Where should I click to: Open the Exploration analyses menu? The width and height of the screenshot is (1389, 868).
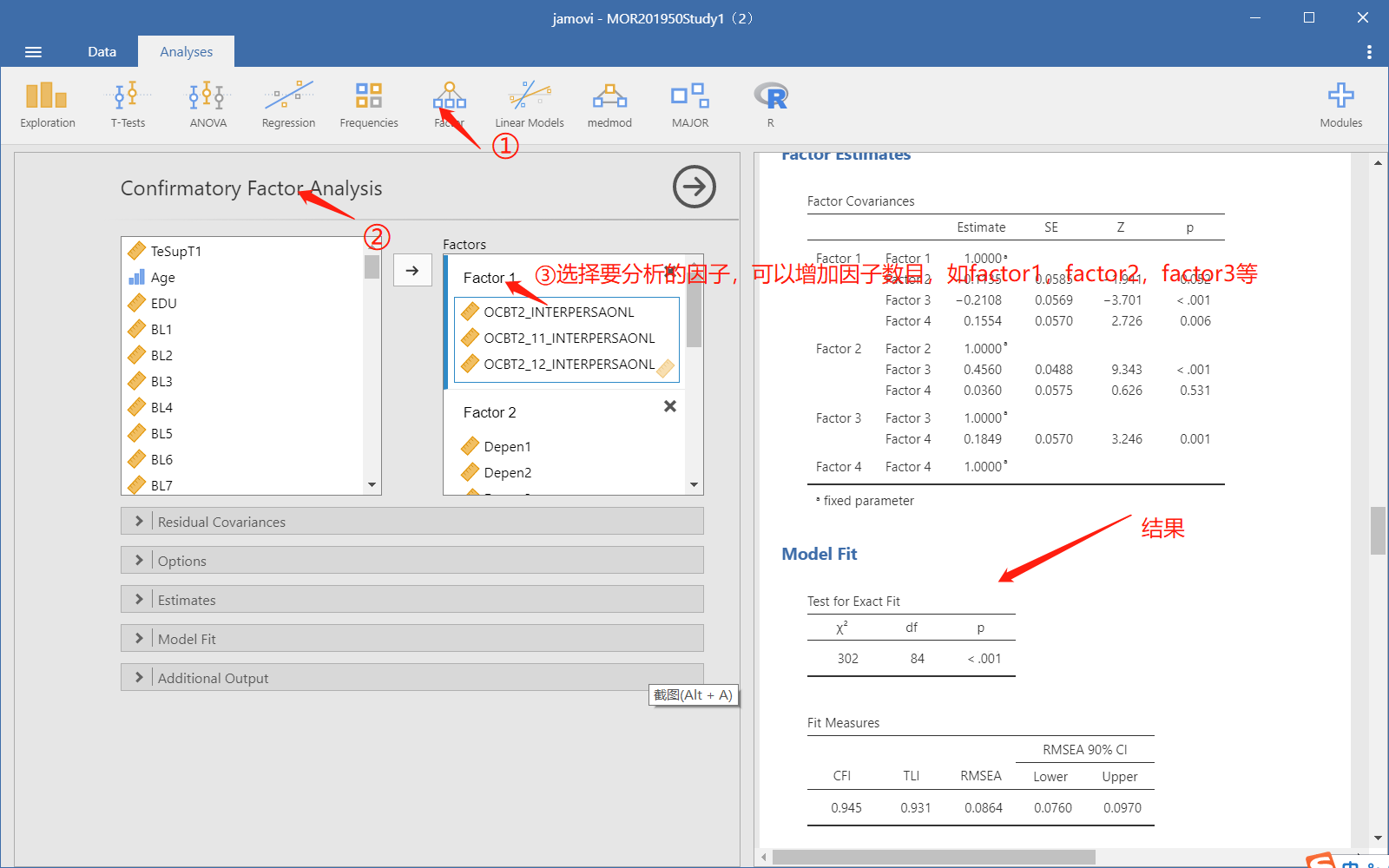[48, 105]
